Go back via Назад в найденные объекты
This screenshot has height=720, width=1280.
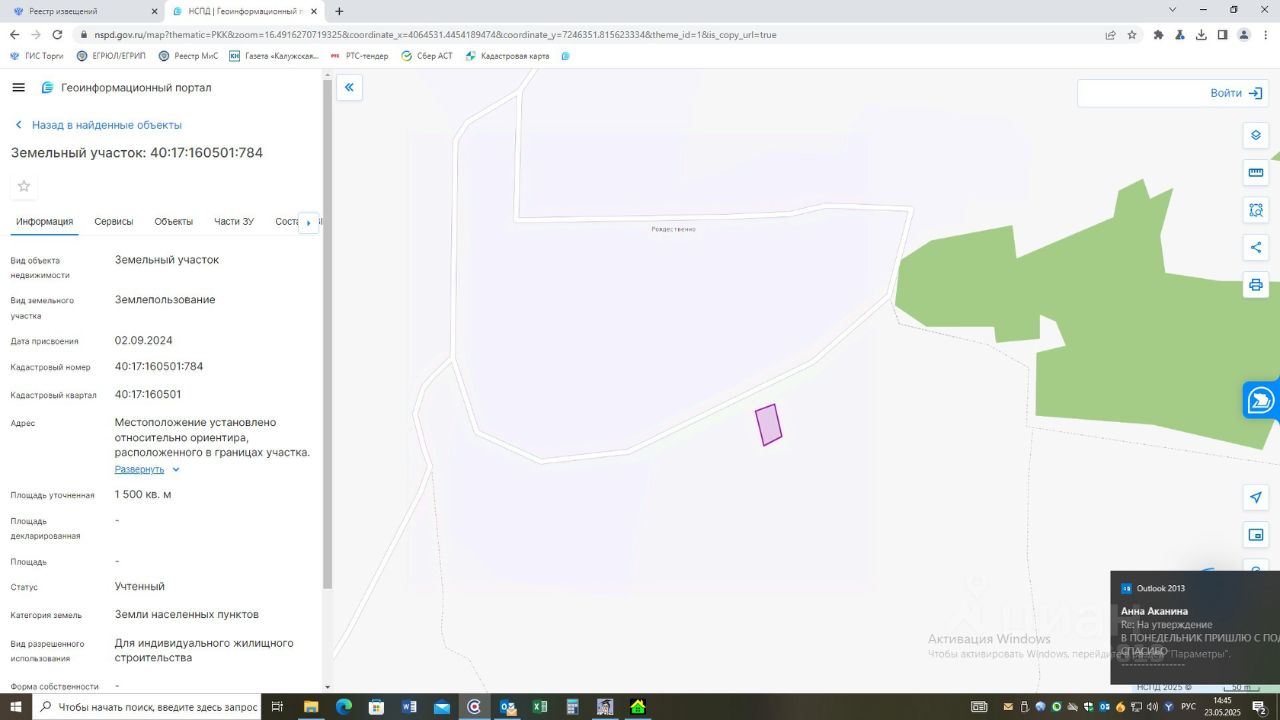click(97, 125)
